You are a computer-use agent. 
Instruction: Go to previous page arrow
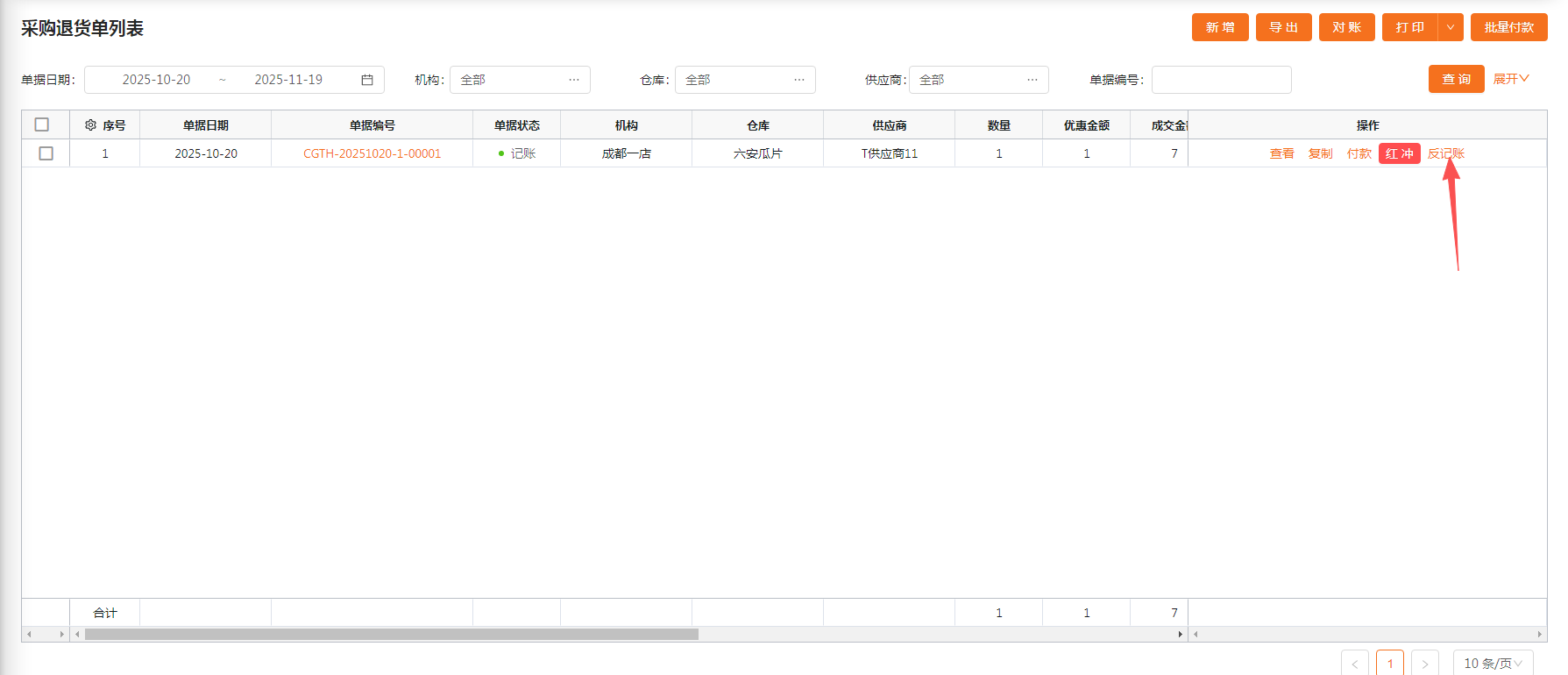[1355, 663]
